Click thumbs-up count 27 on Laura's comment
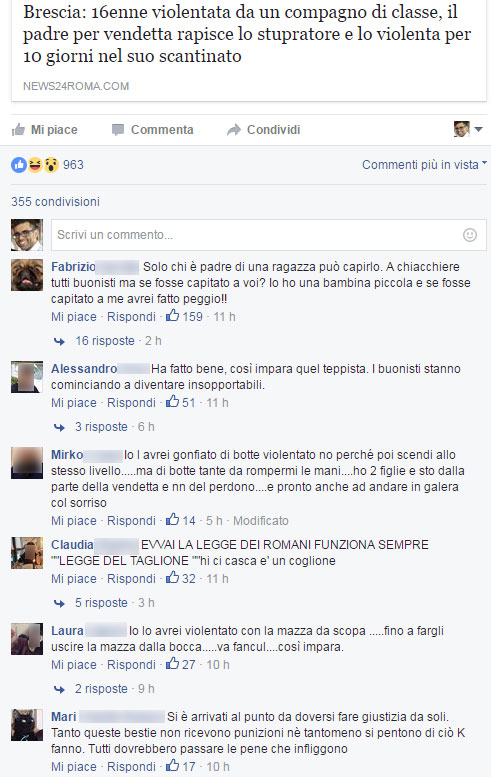Viewport: 491px width, 777px height. pos(181,664)
